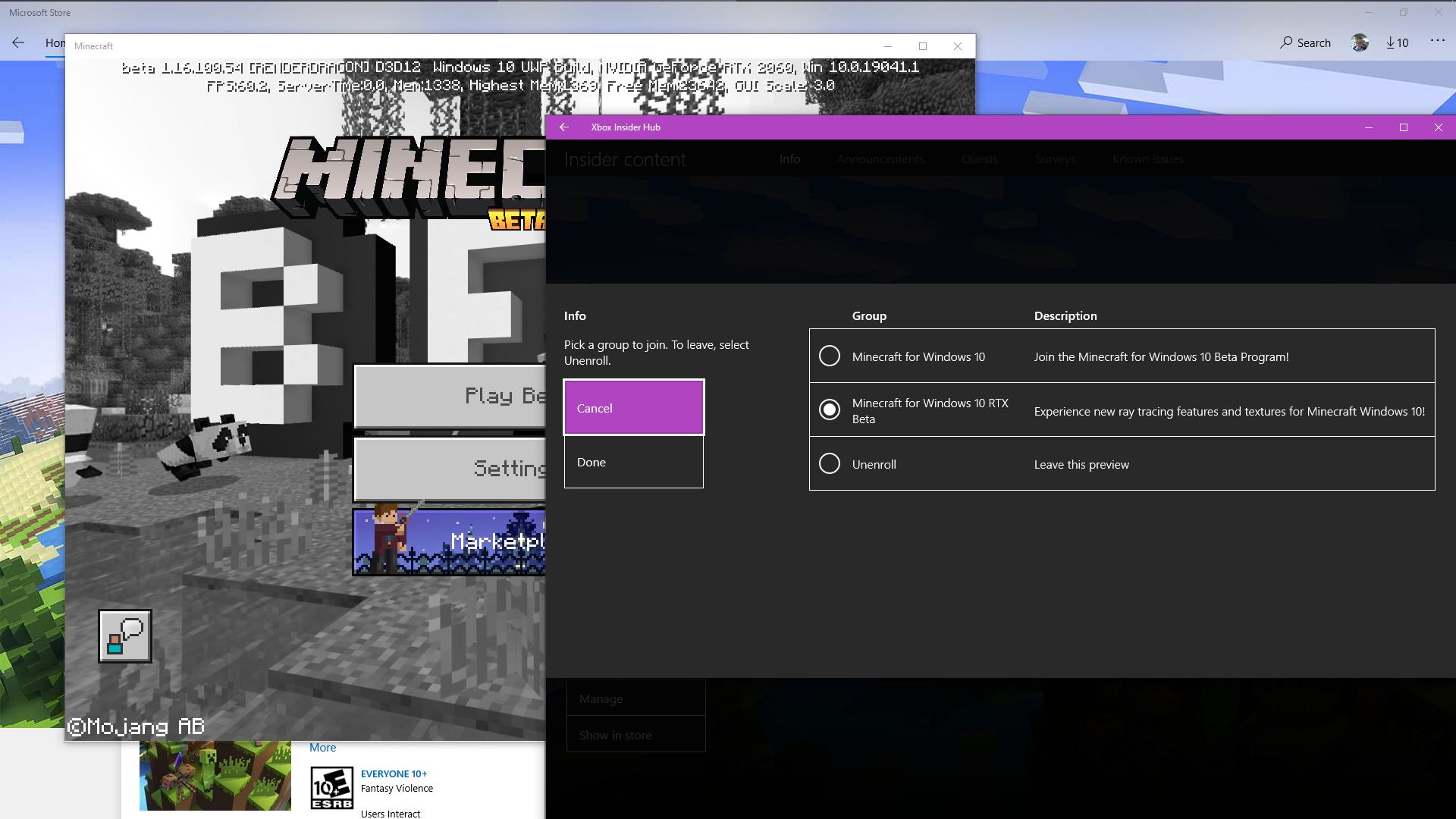The image size is (1456, 819).
Task: Open the downloads indicator showing 10
Action: tap(1397, 43)
